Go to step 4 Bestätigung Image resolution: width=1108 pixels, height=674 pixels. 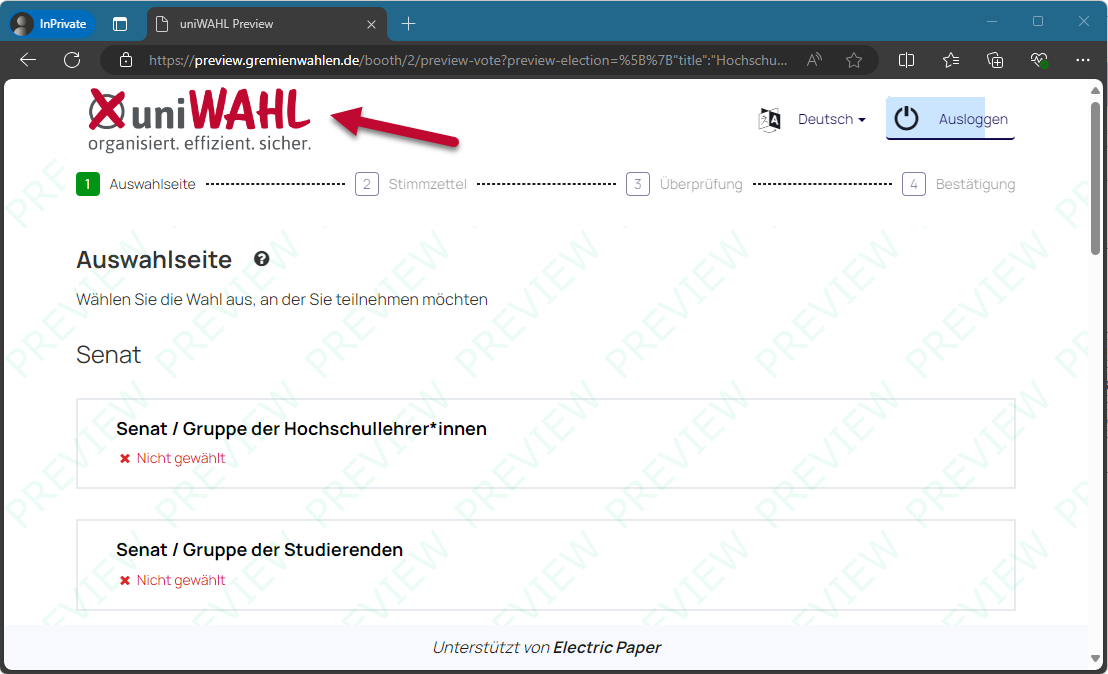click(x=959, y=184)
